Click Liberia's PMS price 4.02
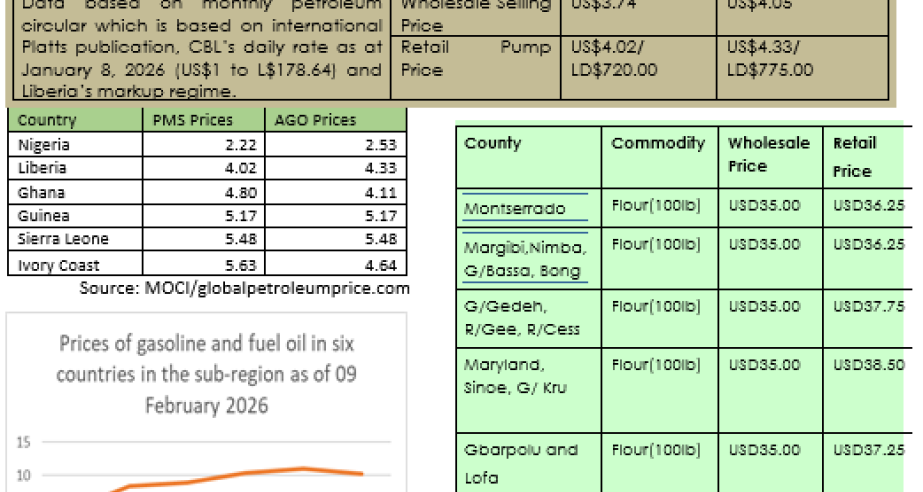 pyautogui.click(x=214, y=168)
